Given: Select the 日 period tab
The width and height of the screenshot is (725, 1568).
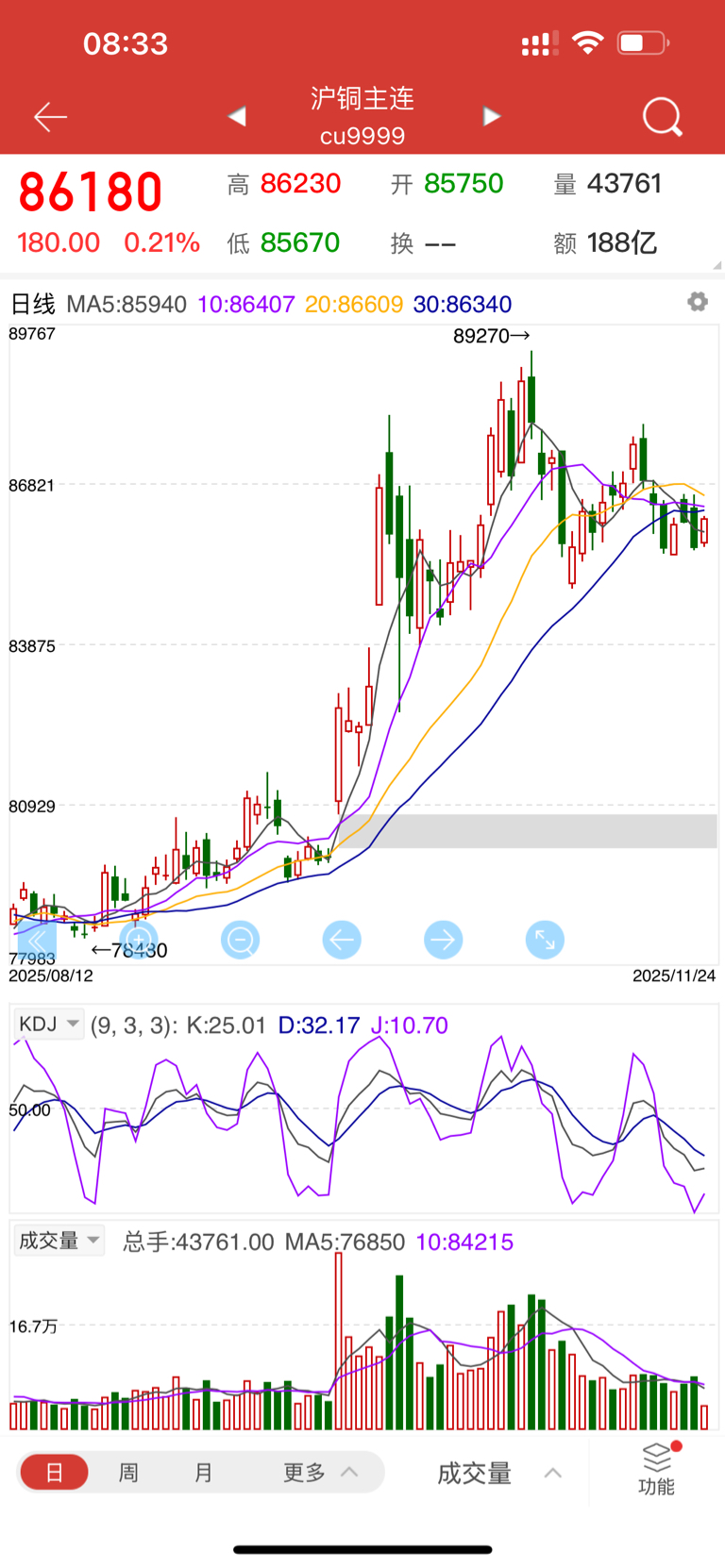Looking at the screenshot, I should 54,1472.
